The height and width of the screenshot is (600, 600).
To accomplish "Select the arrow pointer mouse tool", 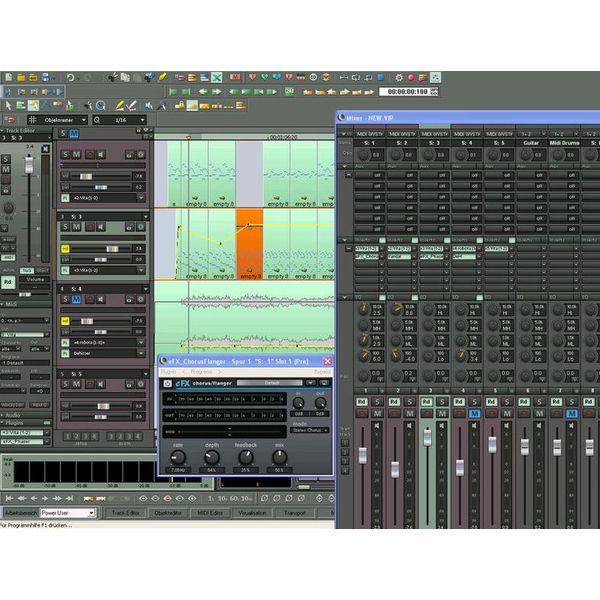I will pyautogui.click(x=8, y=104).
